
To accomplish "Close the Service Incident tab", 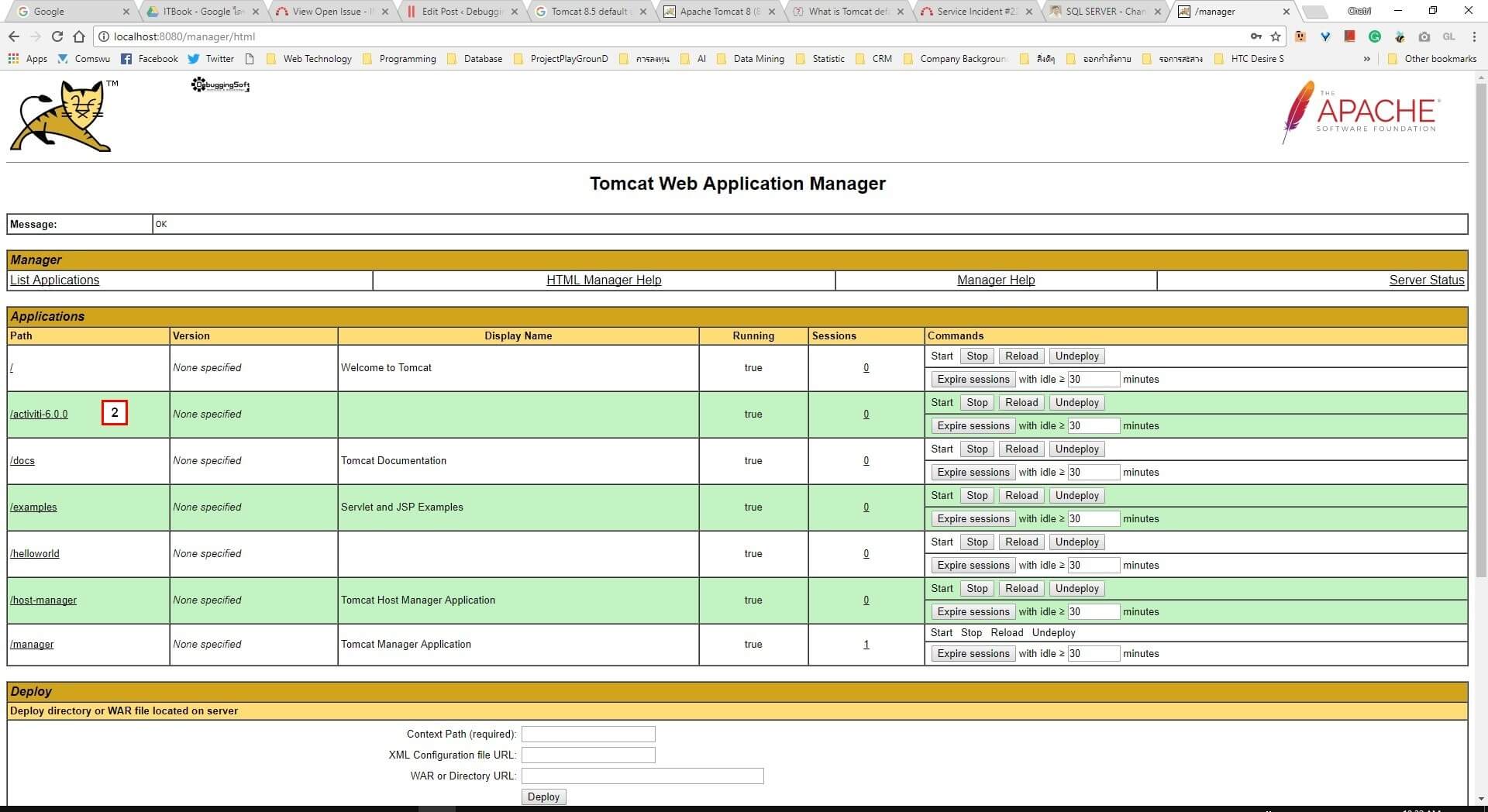I will (x=1029, y=12).
